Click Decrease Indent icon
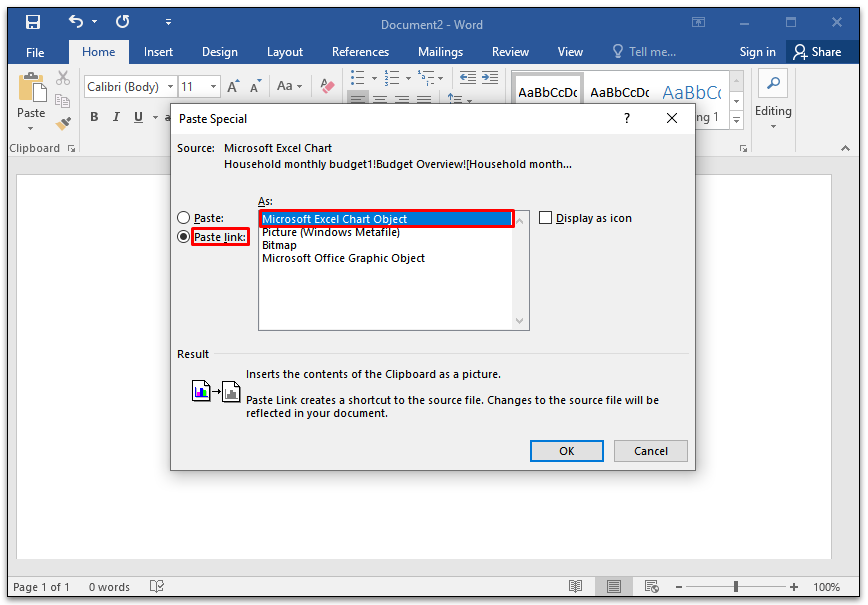The width and height of the screenshot is (868, 605). point(468,78)
